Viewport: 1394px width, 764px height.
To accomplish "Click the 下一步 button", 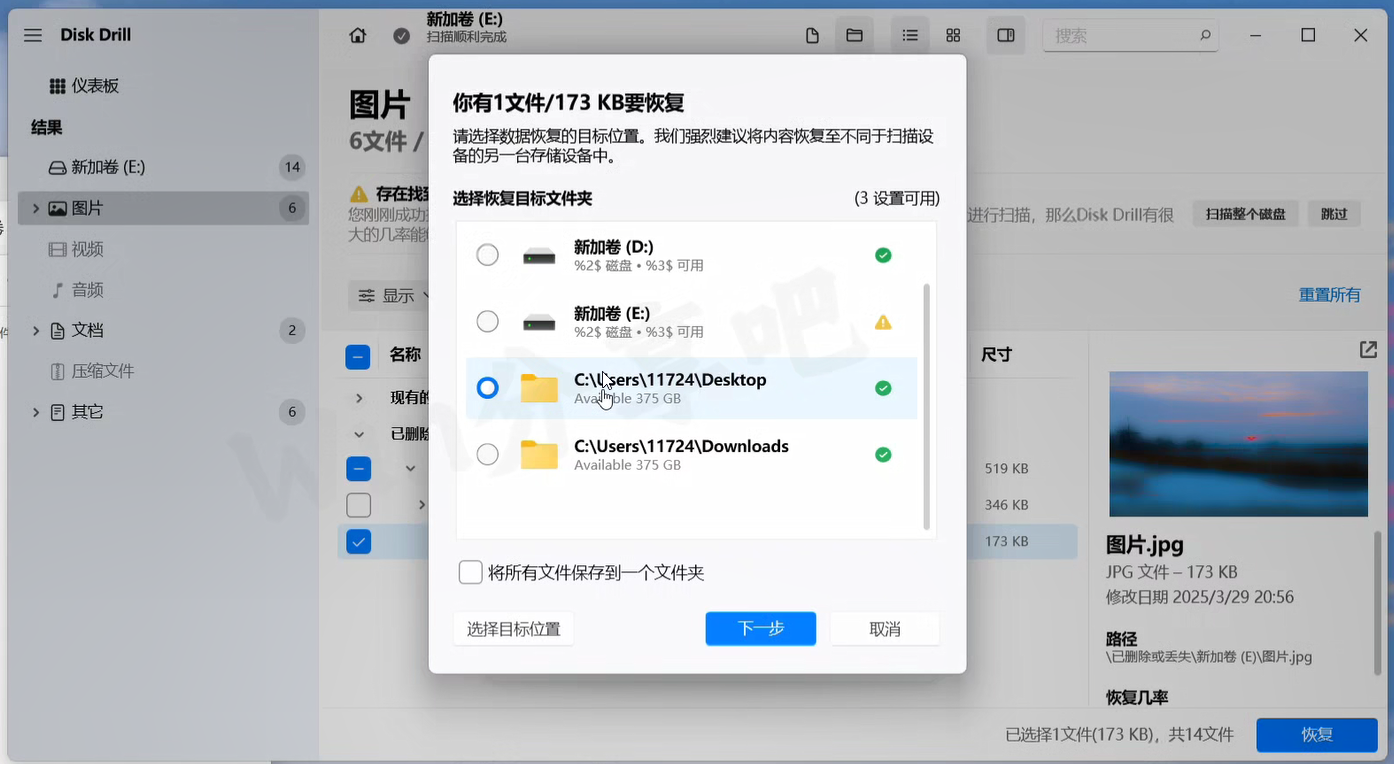I will point(761,629).
